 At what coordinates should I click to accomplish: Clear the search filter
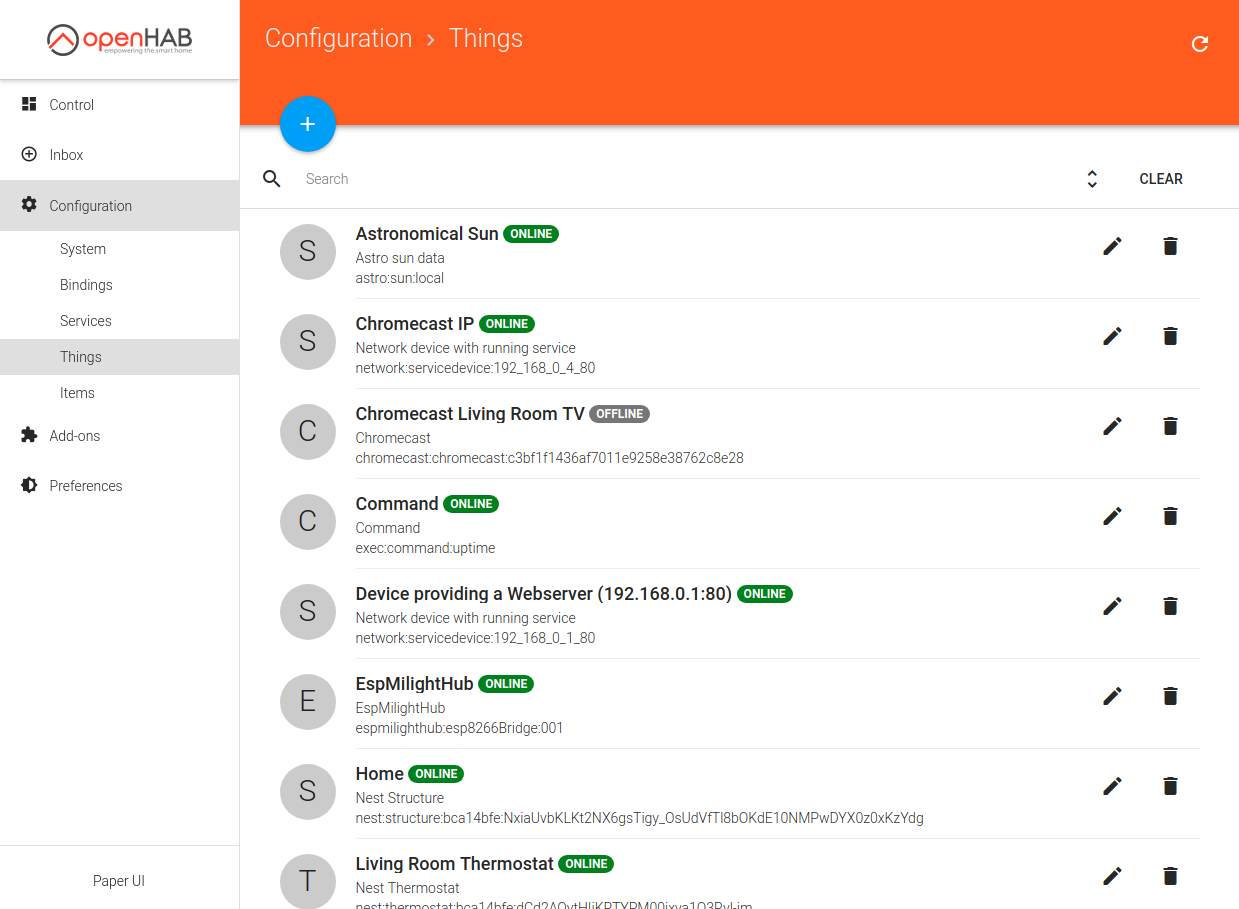click(1161, 178)
